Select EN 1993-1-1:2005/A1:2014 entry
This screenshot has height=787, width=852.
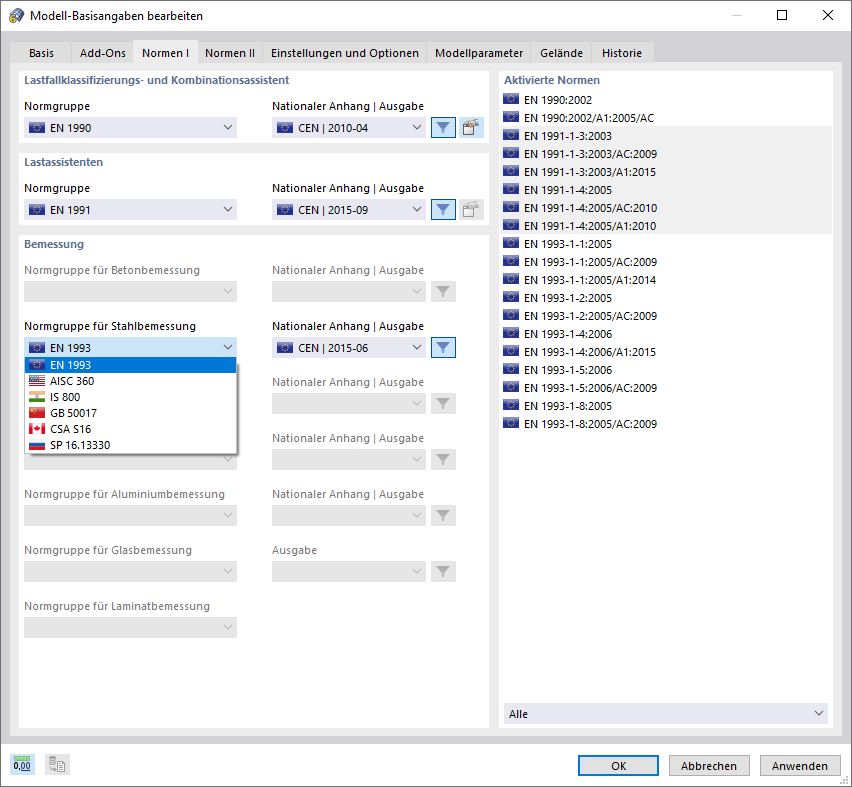(x=666, y=279)
